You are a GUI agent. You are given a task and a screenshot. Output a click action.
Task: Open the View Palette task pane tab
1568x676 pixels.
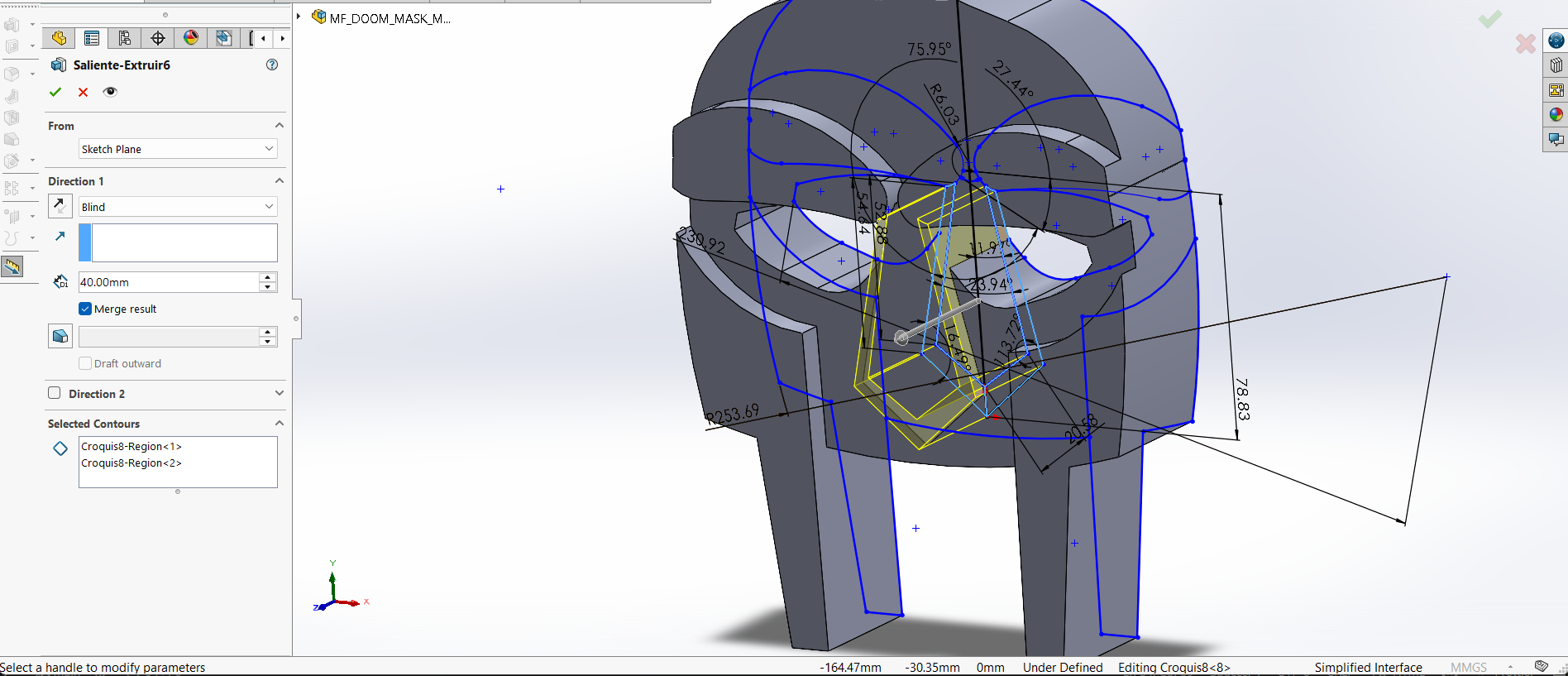(1556, 90)
